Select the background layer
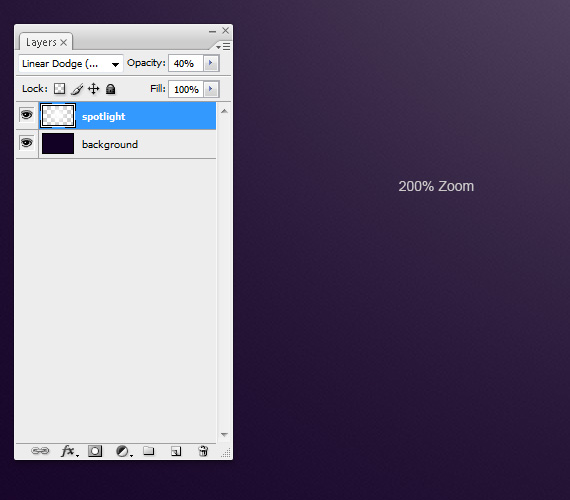This screenshot has height=500, width=570. point(127,144)
